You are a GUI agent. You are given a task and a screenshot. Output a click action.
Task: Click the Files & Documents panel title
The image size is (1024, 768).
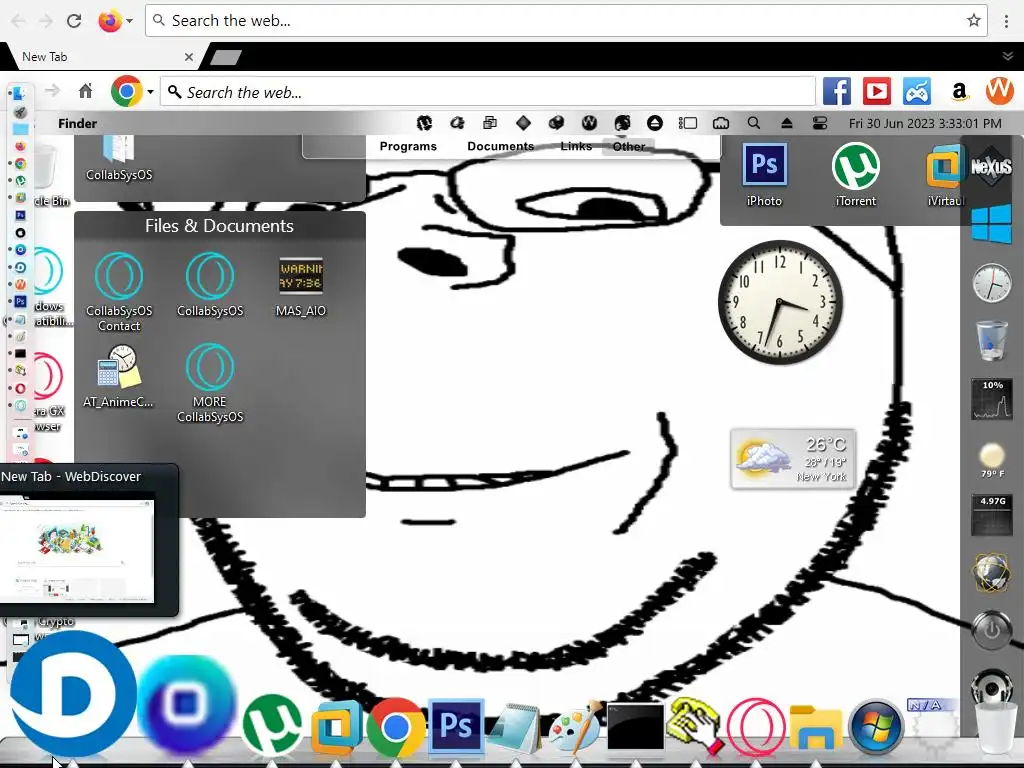(x=219, y=226)
